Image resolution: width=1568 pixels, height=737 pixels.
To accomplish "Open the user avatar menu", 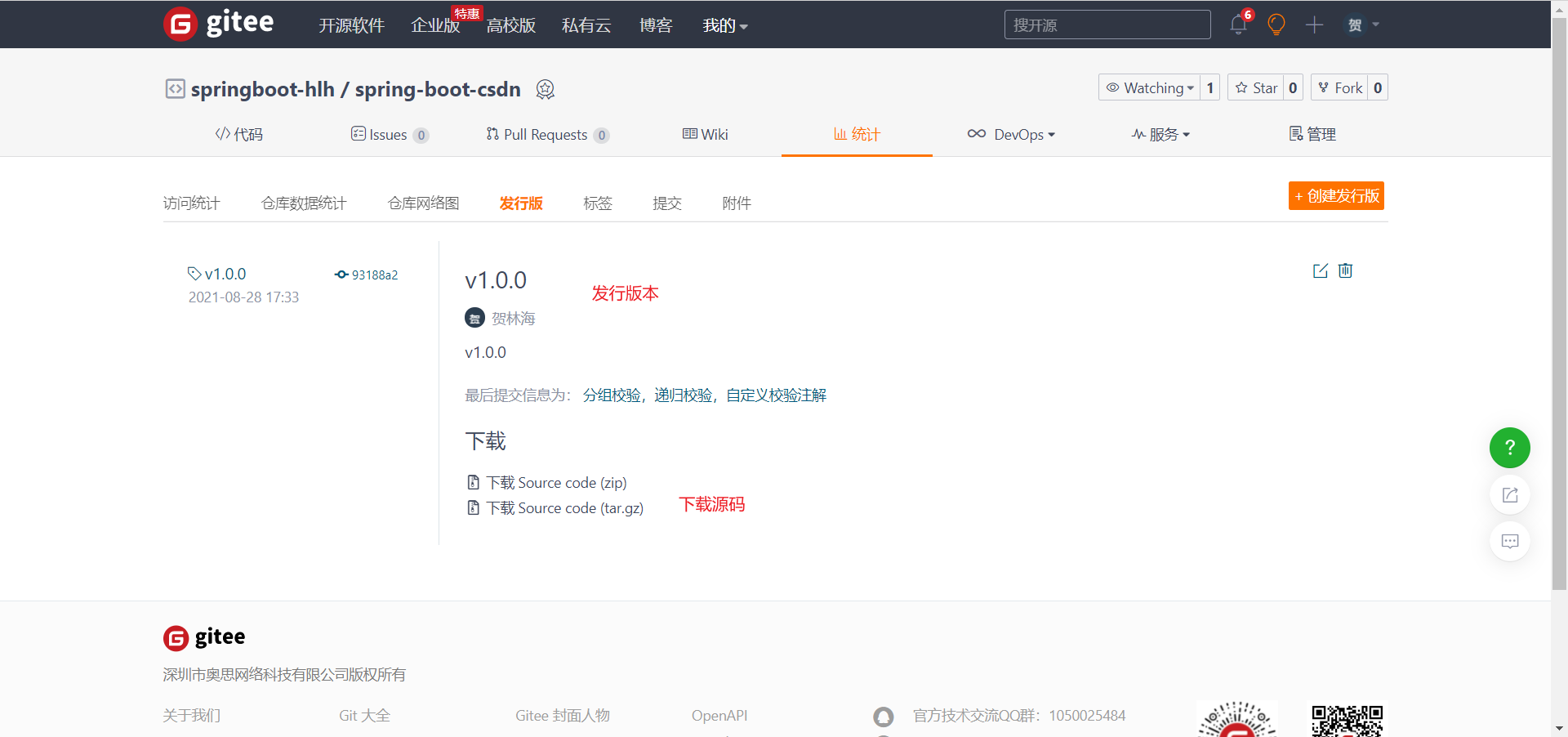I will (x=1361, y=25).
